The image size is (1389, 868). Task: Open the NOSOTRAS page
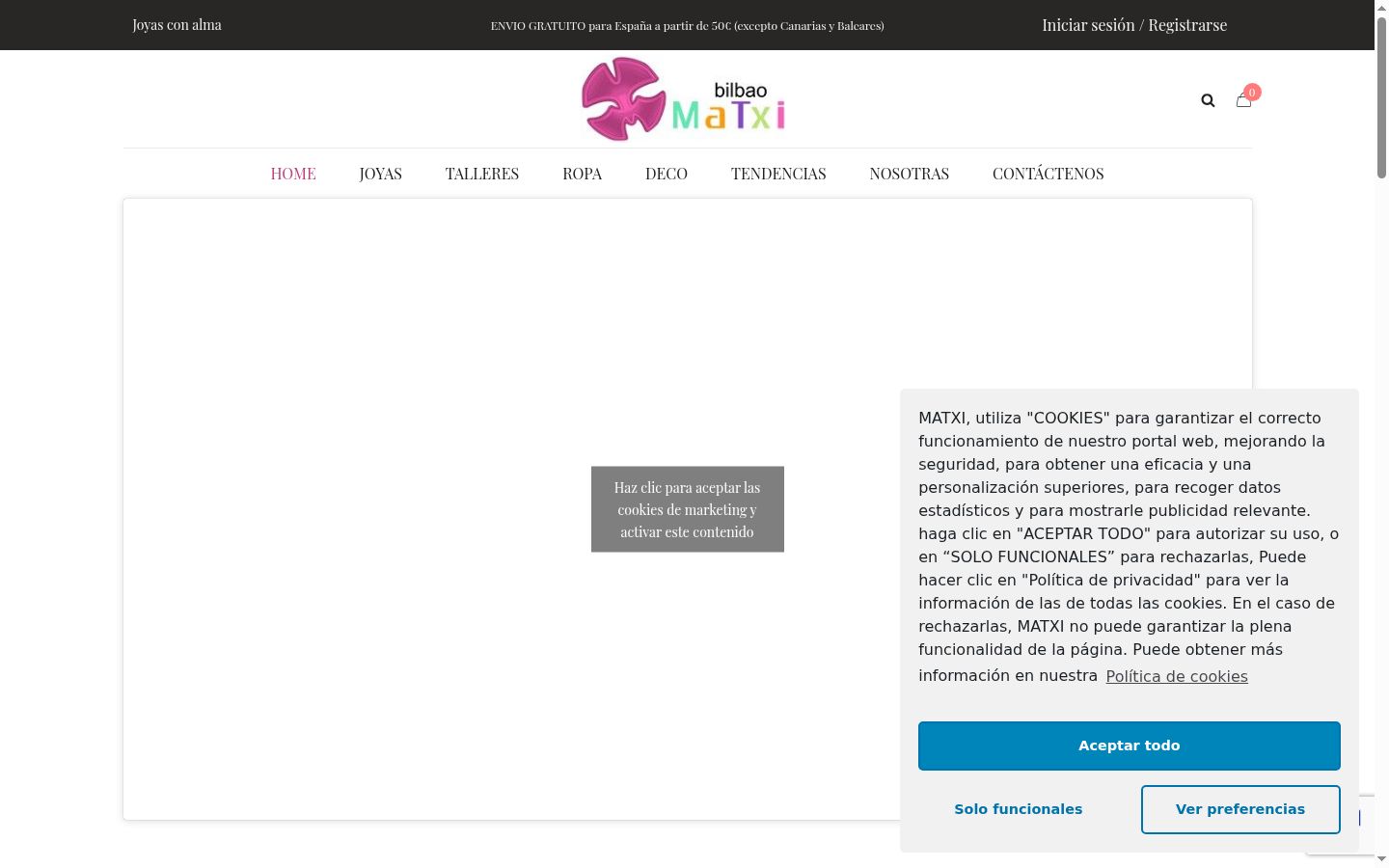[x=910, y=174]
